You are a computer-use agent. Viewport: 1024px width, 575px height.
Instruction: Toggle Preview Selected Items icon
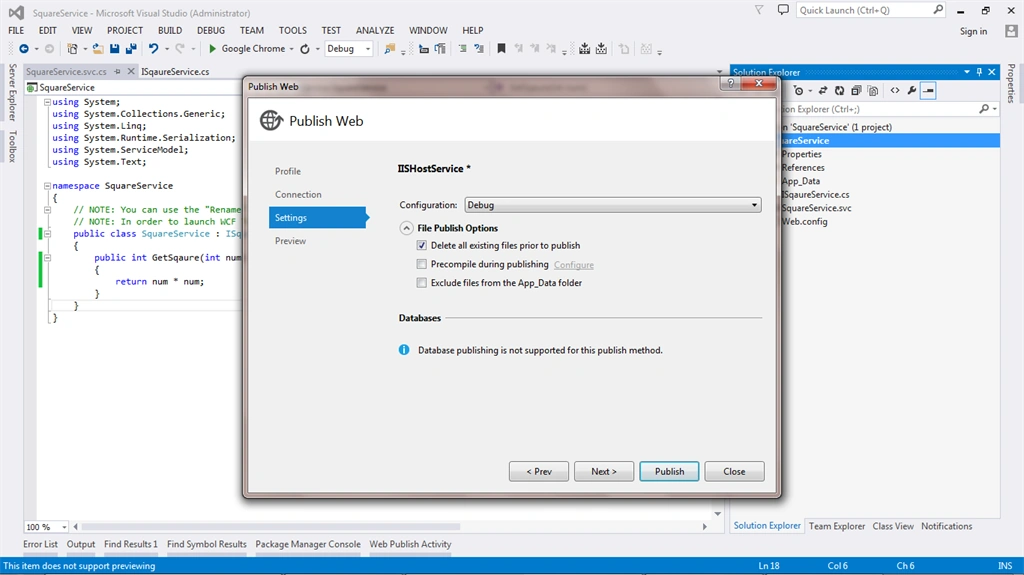point(928,91)
